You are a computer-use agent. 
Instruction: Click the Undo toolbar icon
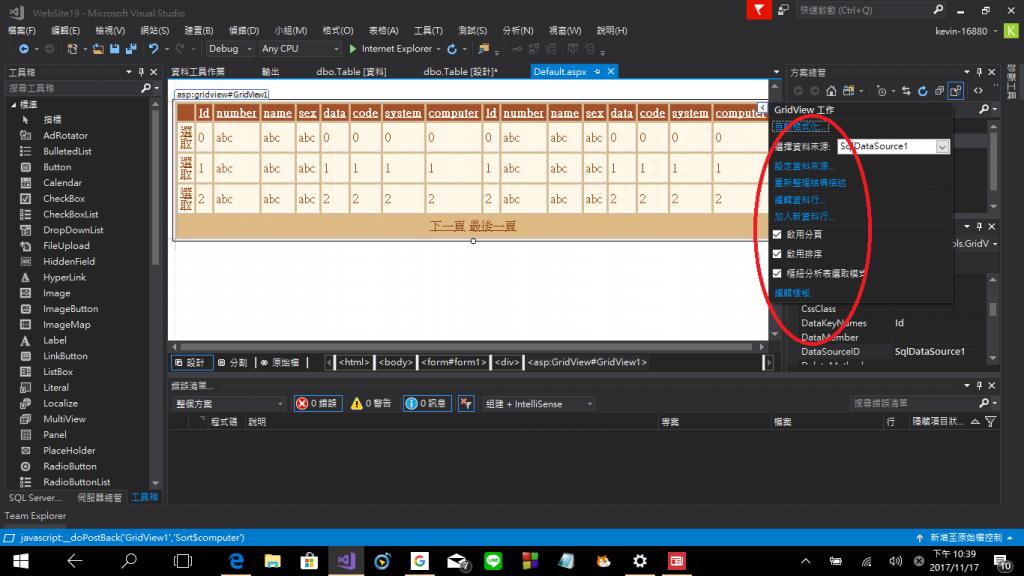[x=153, y=49]
